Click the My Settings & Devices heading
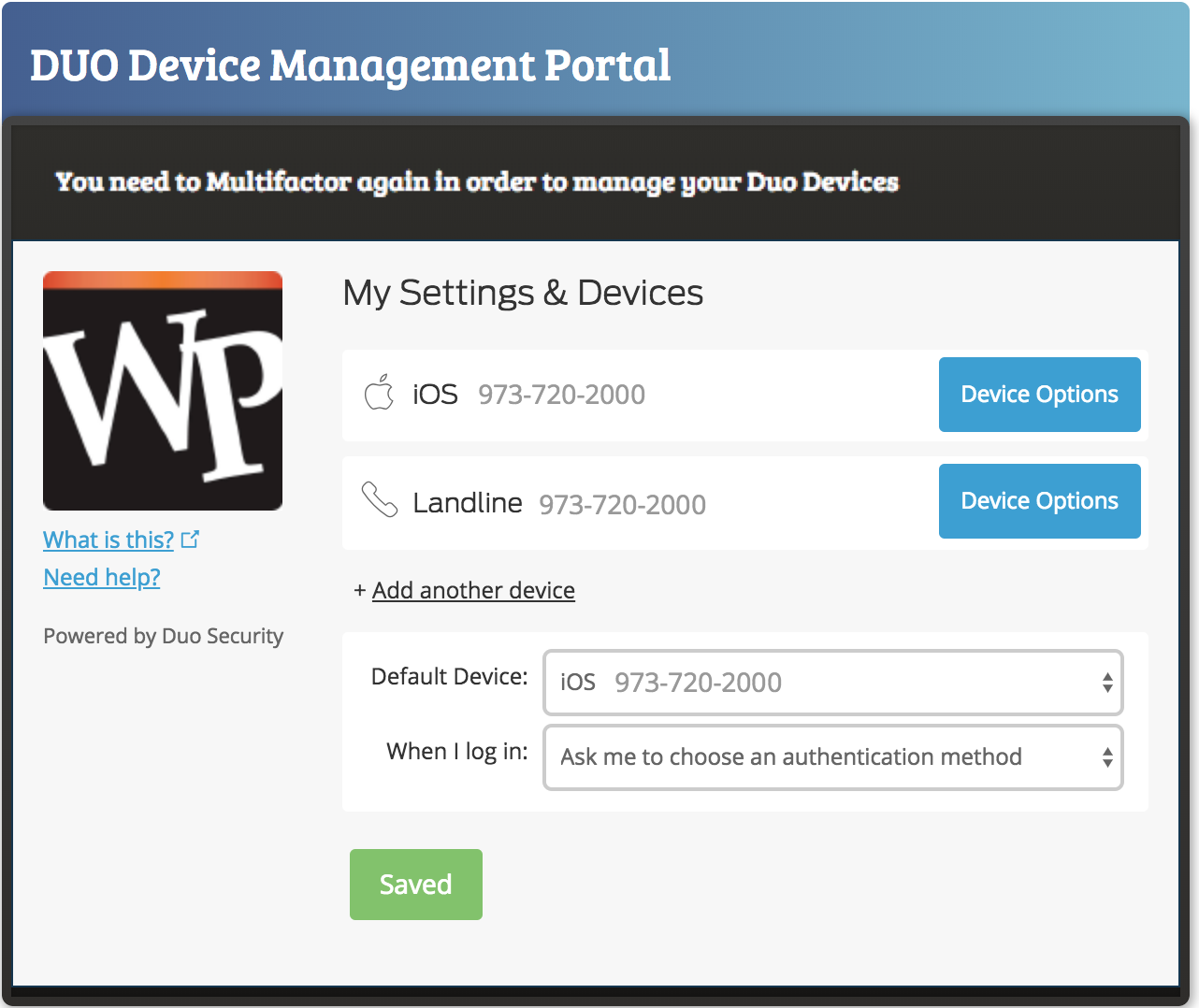The image size is (1199, 1008). [x=523, y=293]
